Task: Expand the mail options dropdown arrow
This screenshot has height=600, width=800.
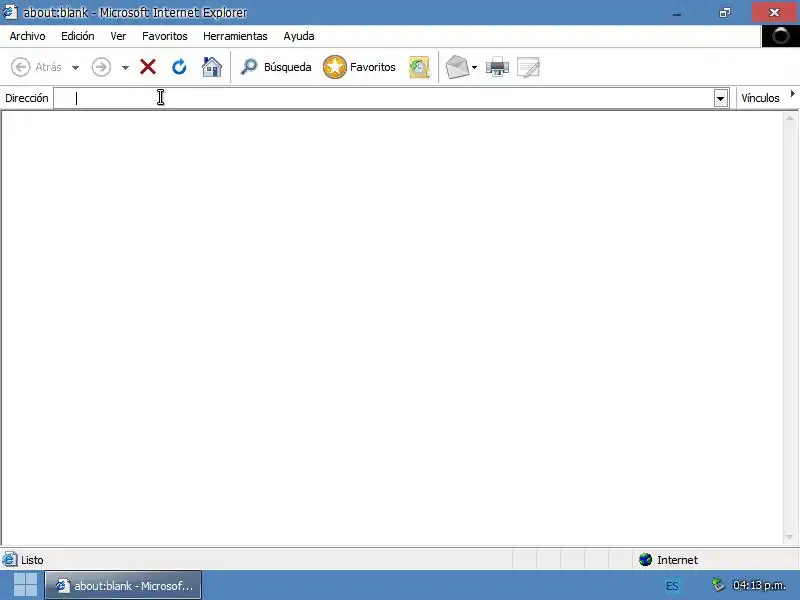Action: point(474,67)
